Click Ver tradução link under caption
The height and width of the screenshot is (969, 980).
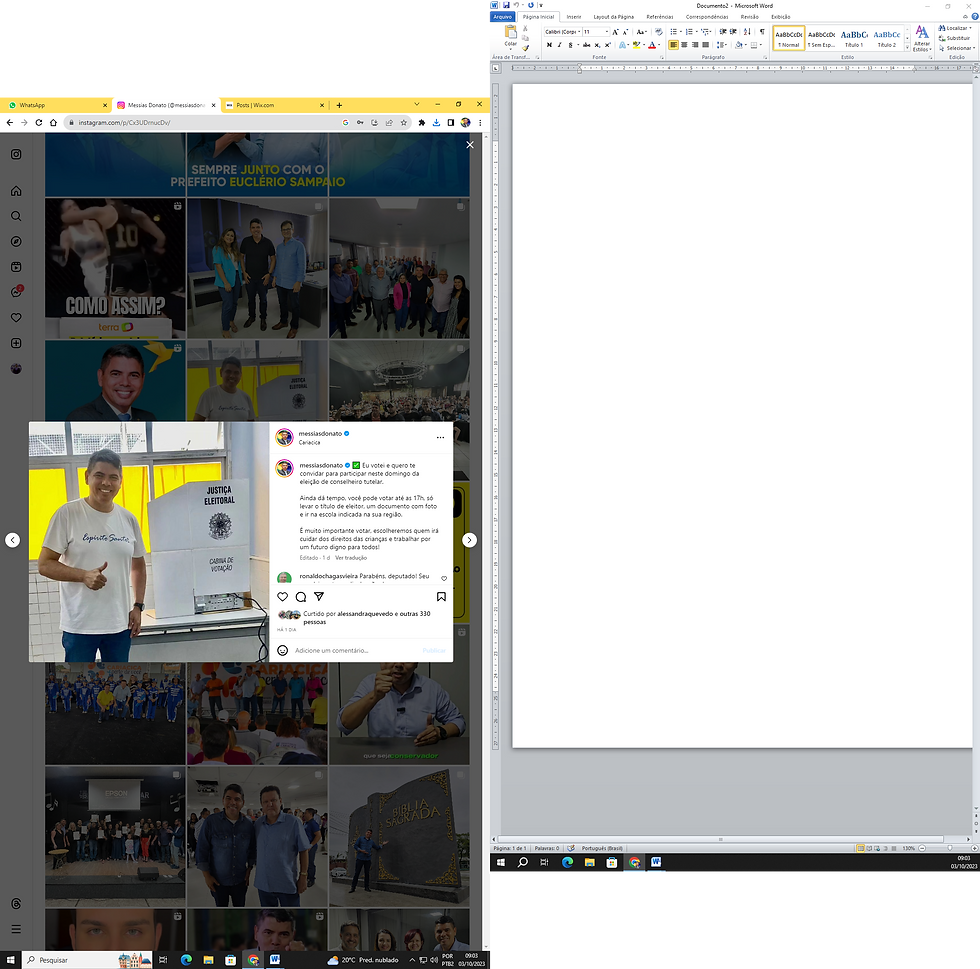tap(351, 558)
